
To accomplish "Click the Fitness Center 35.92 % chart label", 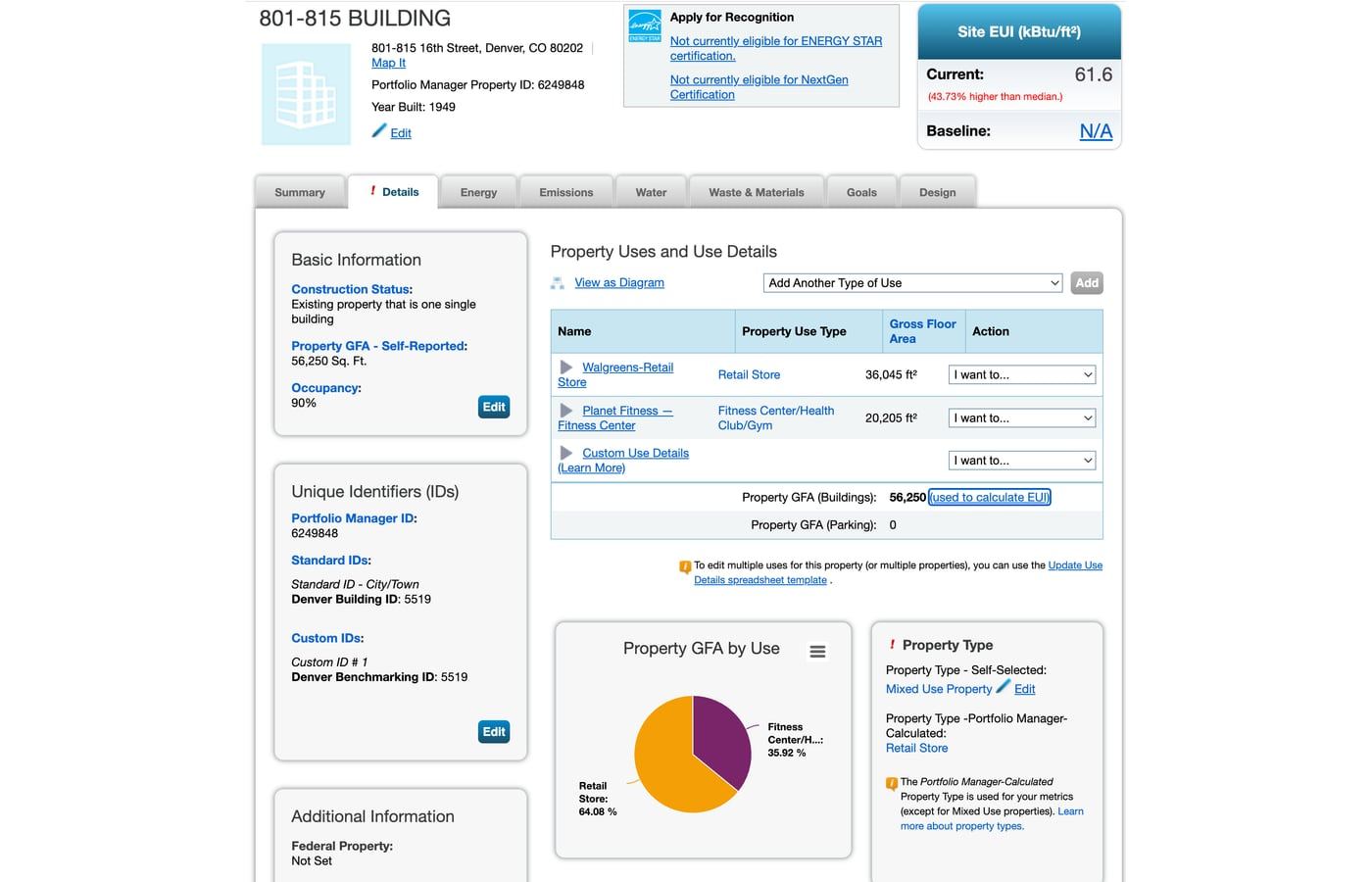I will tap(795, 740).
